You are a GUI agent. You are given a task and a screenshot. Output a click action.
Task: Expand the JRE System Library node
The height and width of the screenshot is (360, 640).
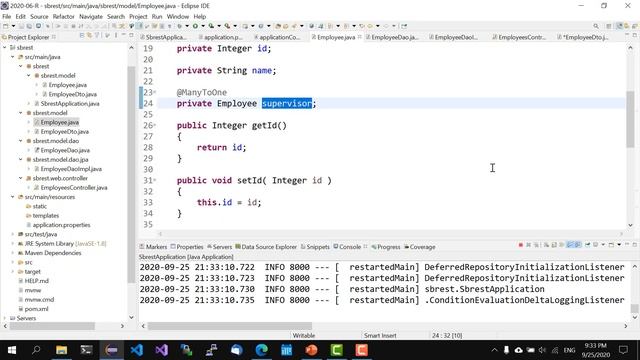point(13,244)
